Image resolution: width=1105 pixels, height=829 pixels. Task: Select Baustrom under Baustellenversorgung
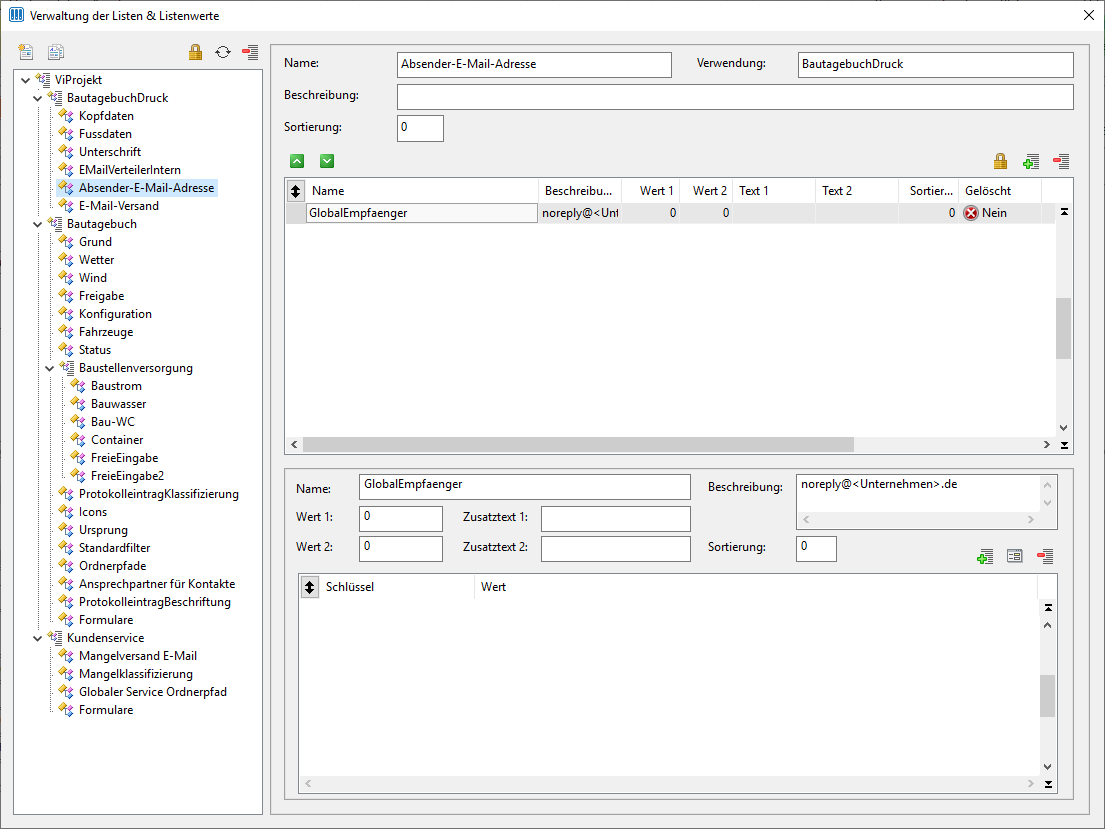[x=116, y=386]
